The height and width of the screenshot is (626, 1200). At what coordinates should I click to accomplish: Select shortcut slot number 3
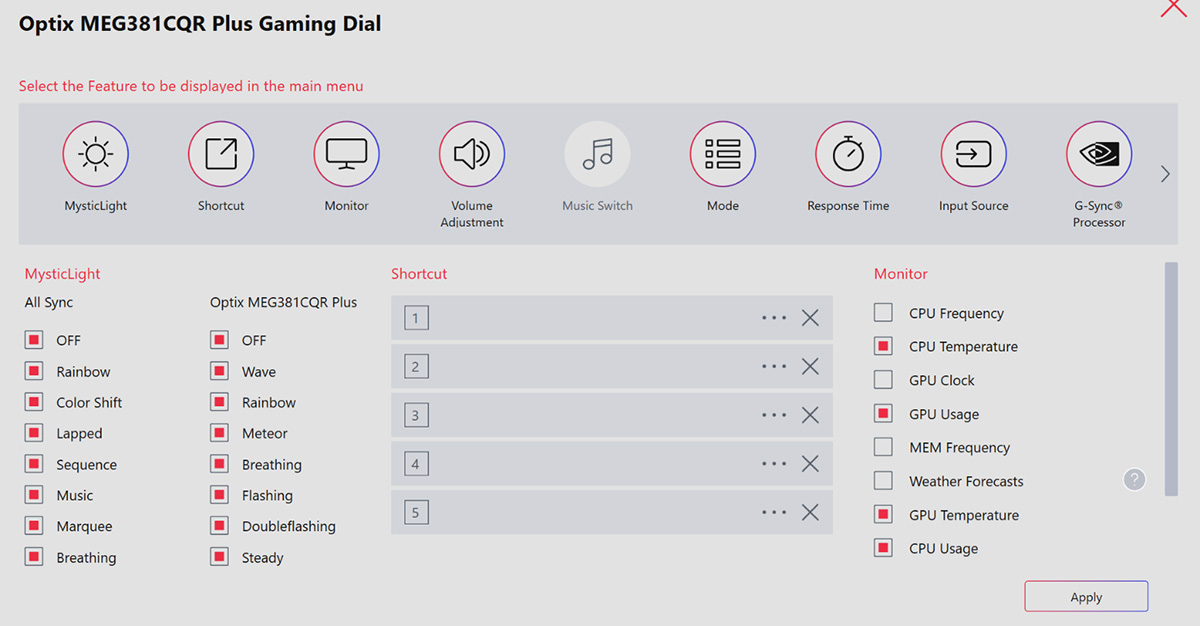tap(416, 416)
